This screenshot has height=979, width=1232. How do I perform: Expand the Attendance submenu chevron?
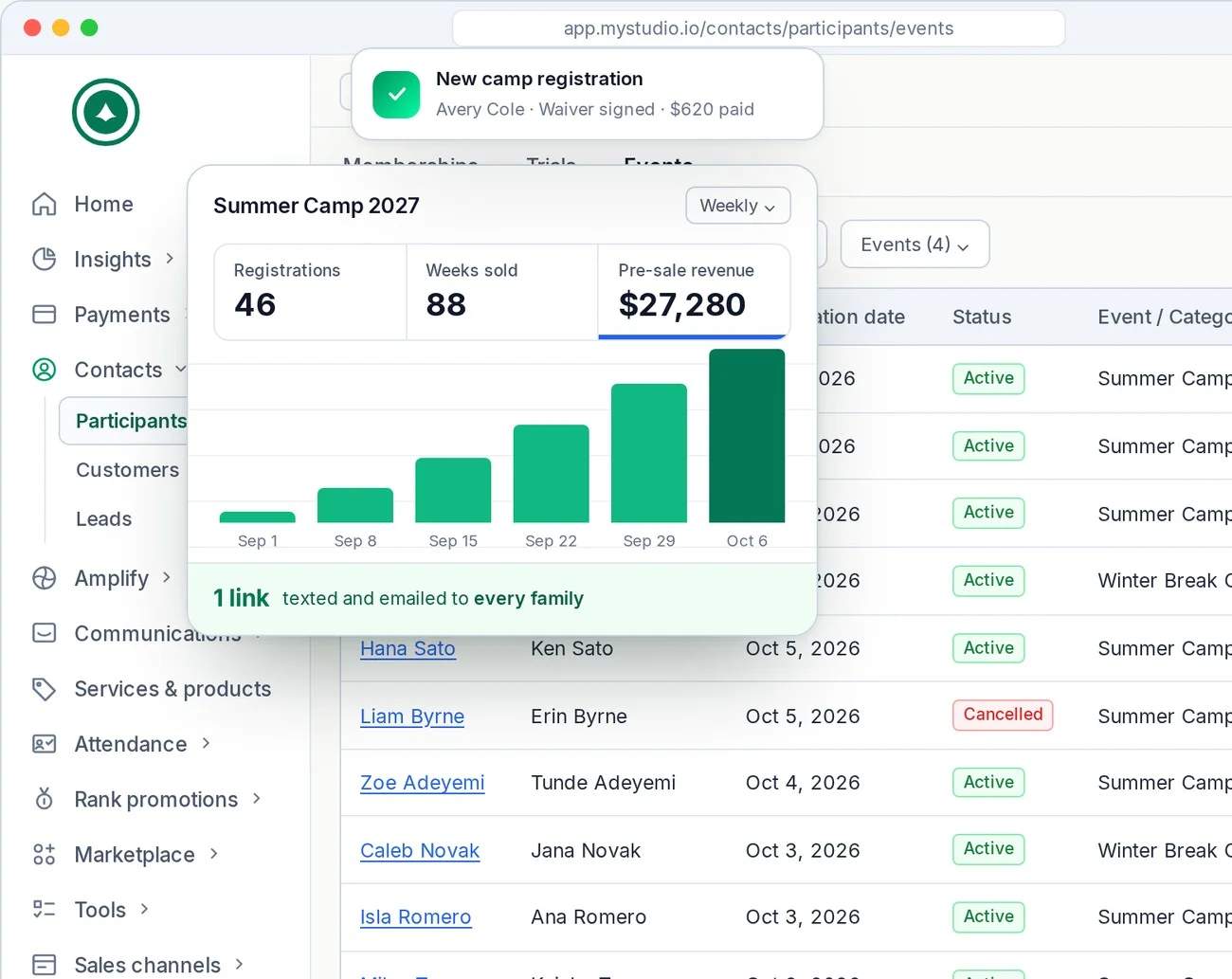coord(206,743)
